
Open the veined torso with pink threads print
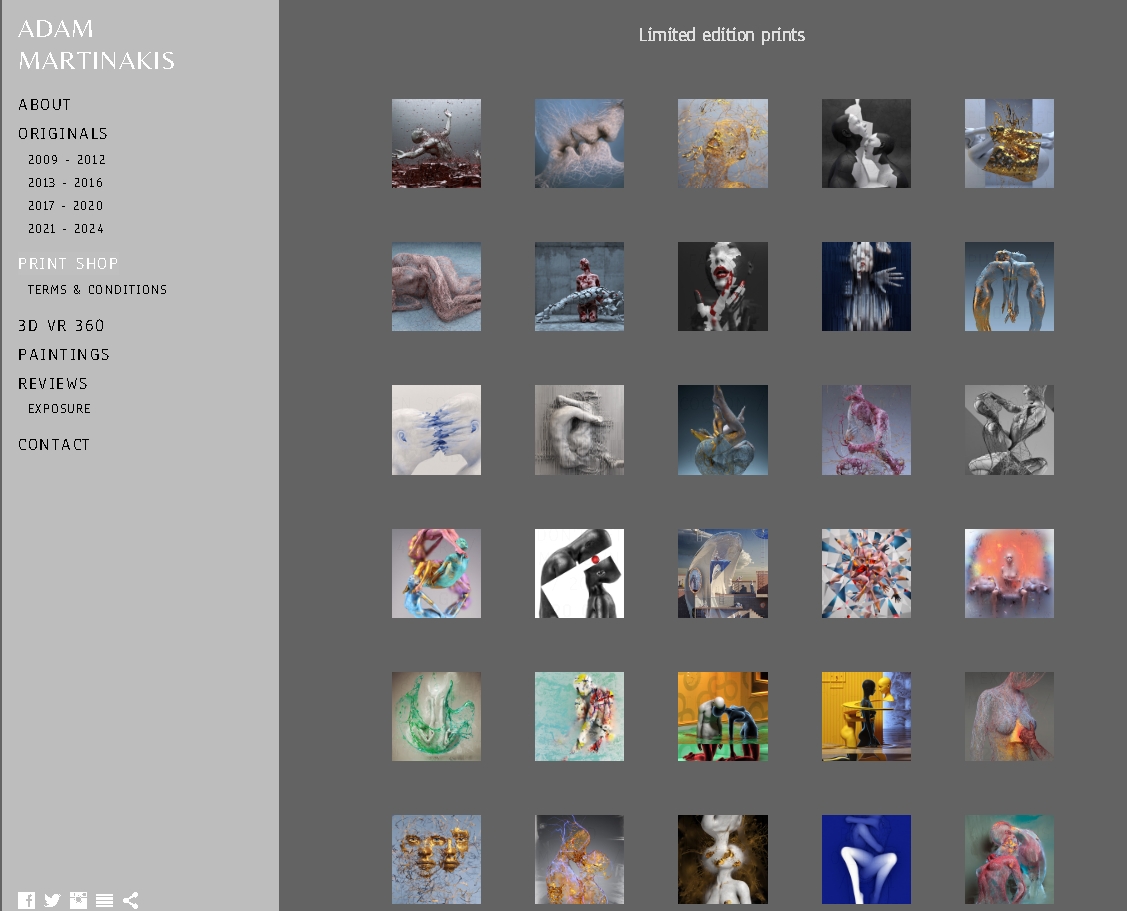pos(1009,717)
